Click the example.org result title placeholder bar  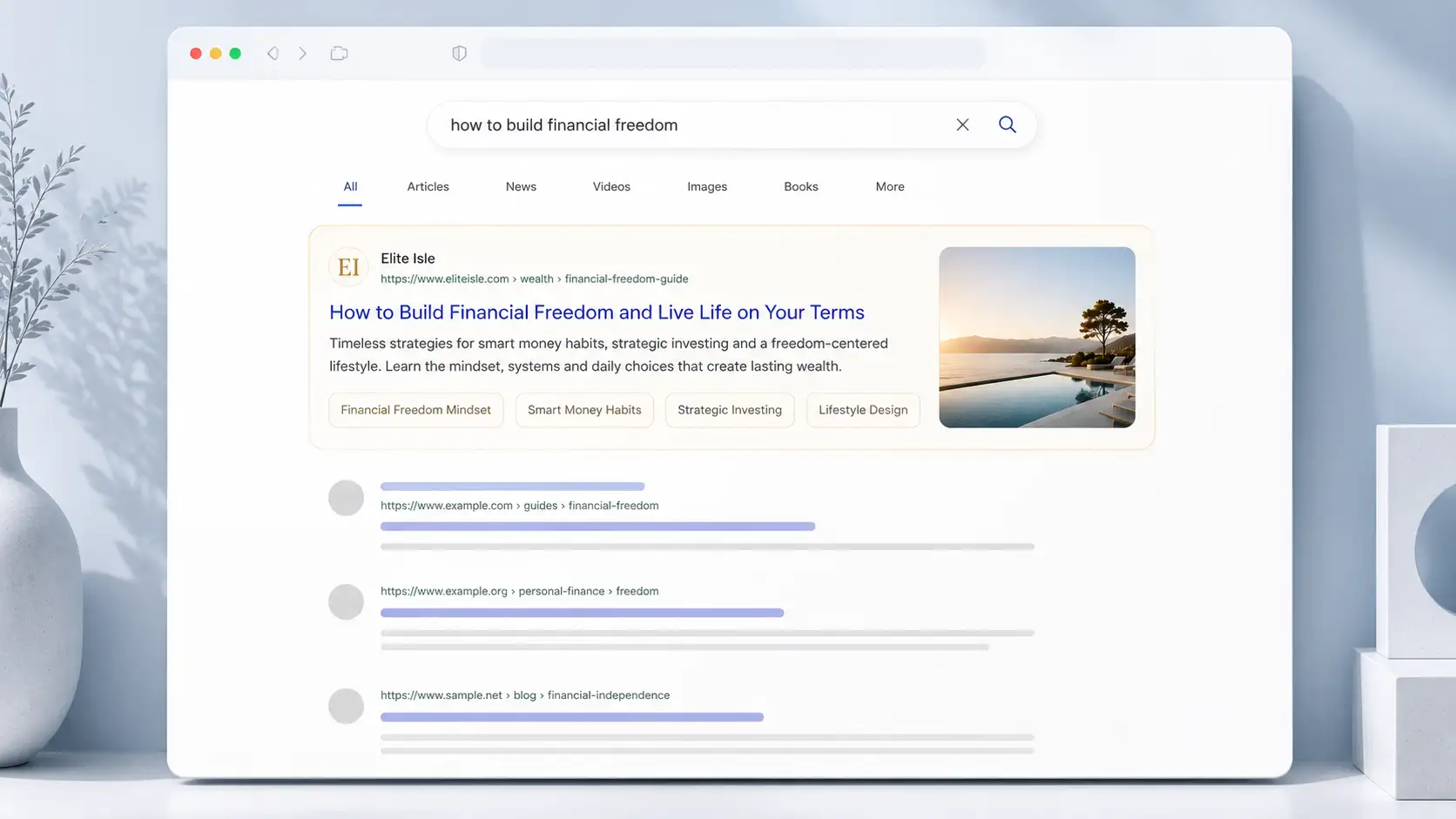click(582, 613)
